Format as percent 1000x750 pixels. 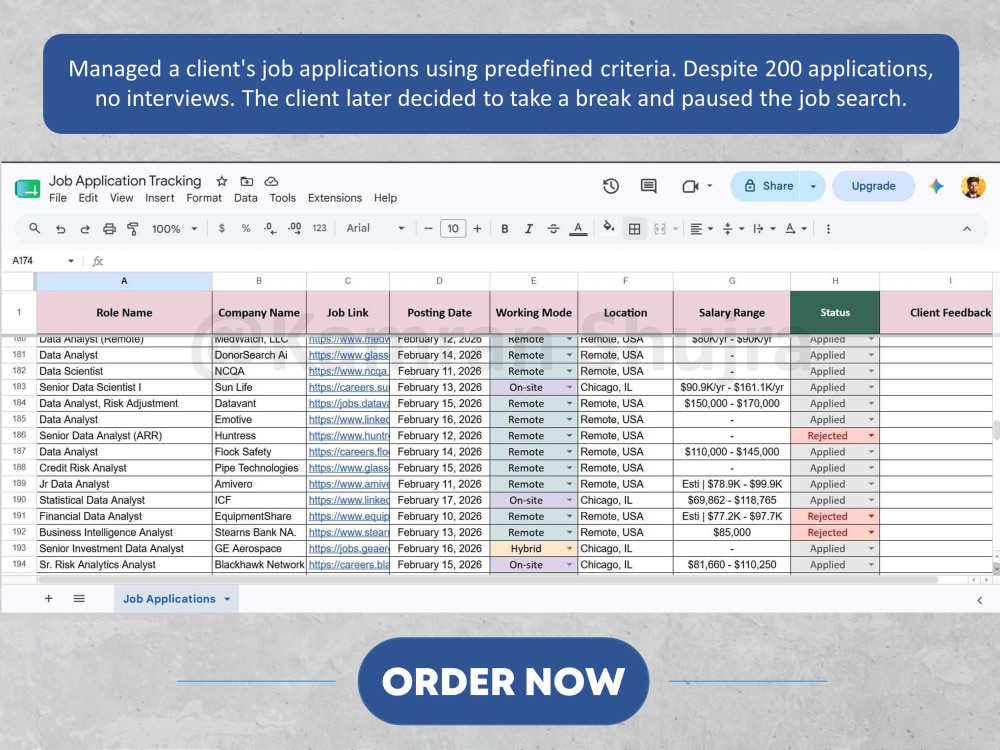(246, 228)
